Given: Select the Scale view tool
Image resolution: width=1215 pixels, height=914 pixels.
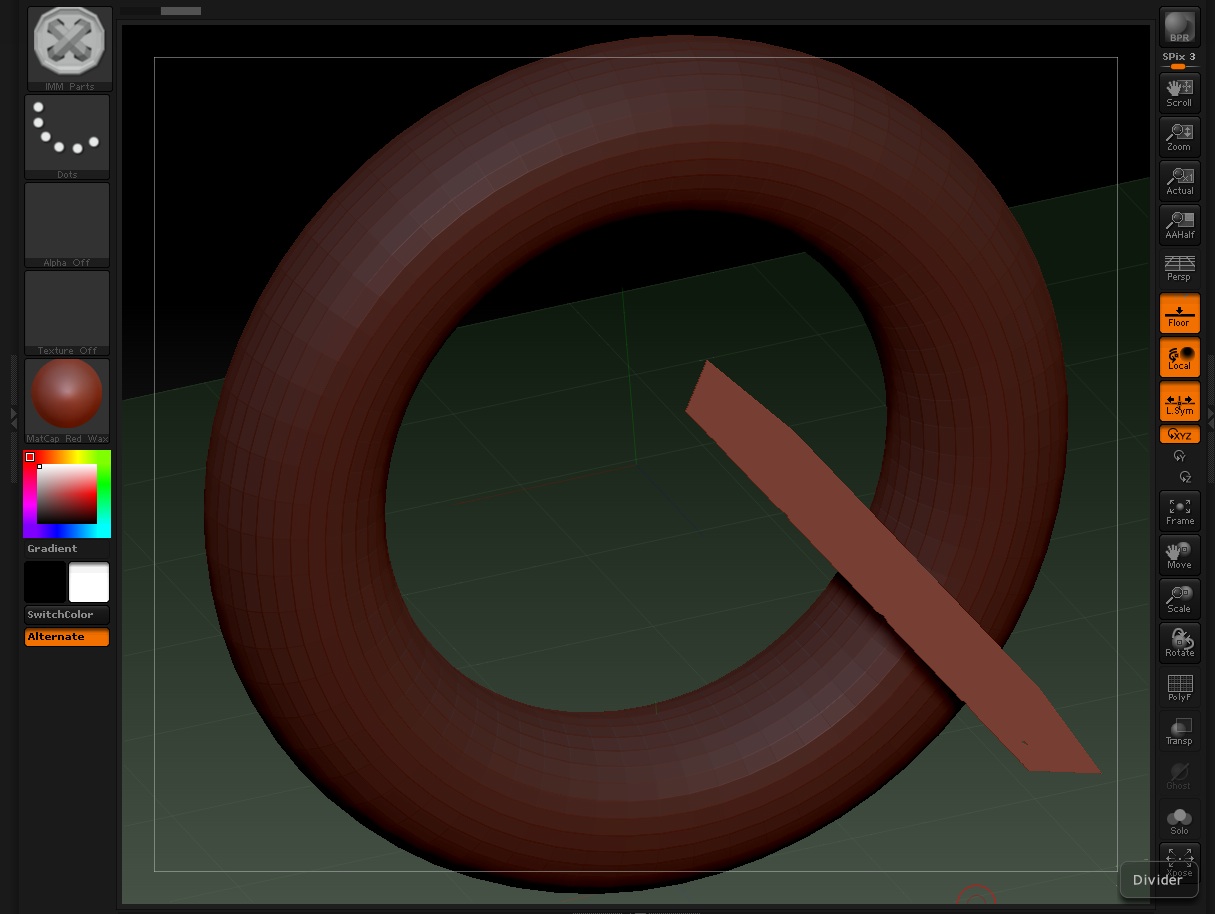Looking at the screenshot, I should [x=1180, y=598].
